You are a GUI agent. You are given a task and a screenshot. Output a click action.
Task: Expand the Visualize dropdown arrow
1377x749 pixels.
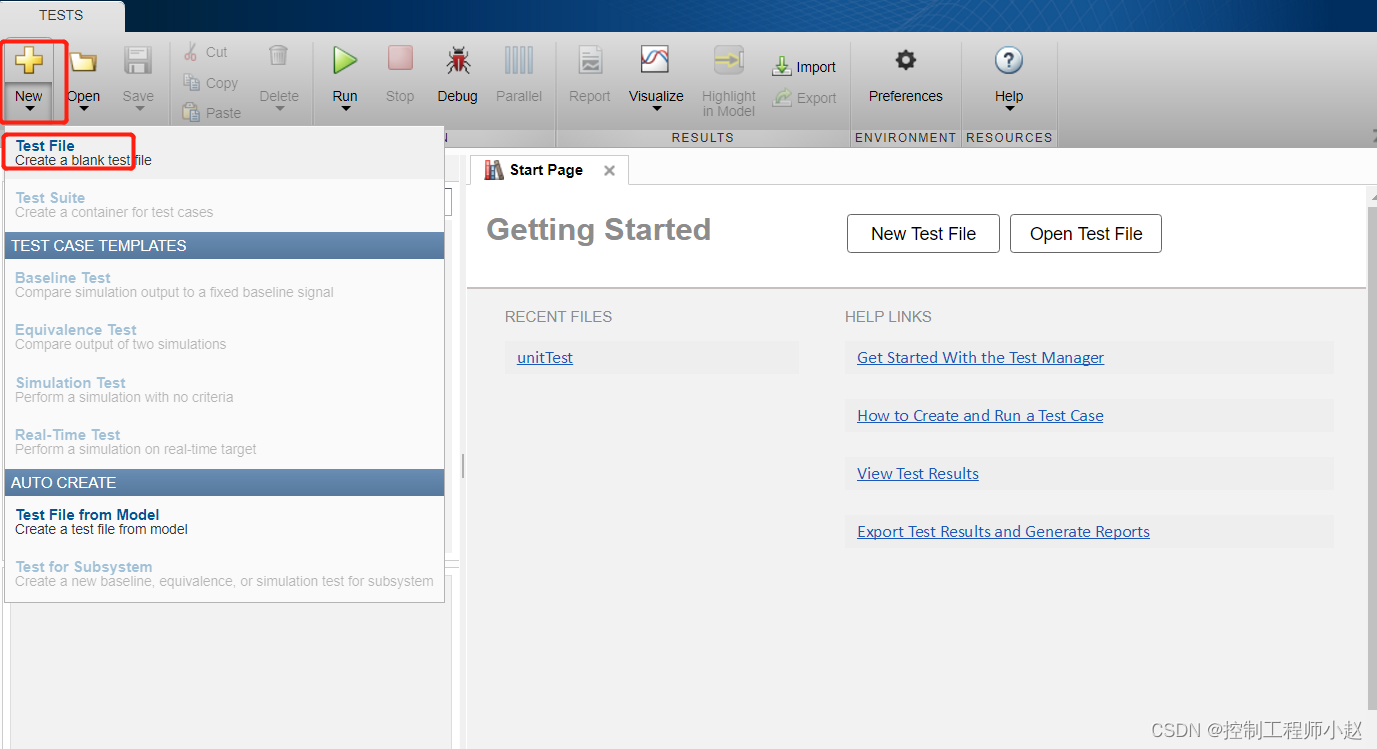click(x=656, y=109)
